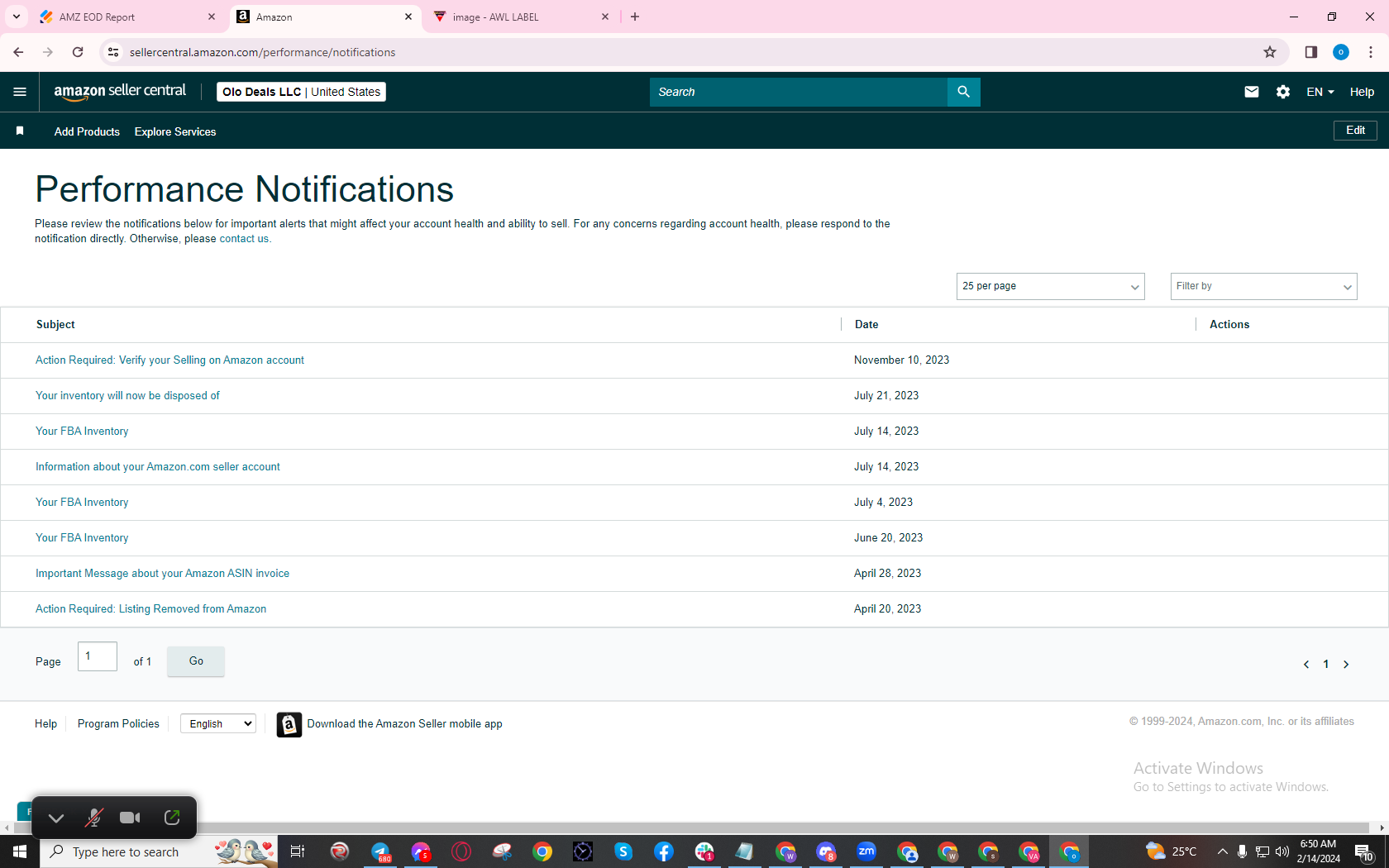
Task: Open the English footer language dropdown
Action: tap(218, 723)
